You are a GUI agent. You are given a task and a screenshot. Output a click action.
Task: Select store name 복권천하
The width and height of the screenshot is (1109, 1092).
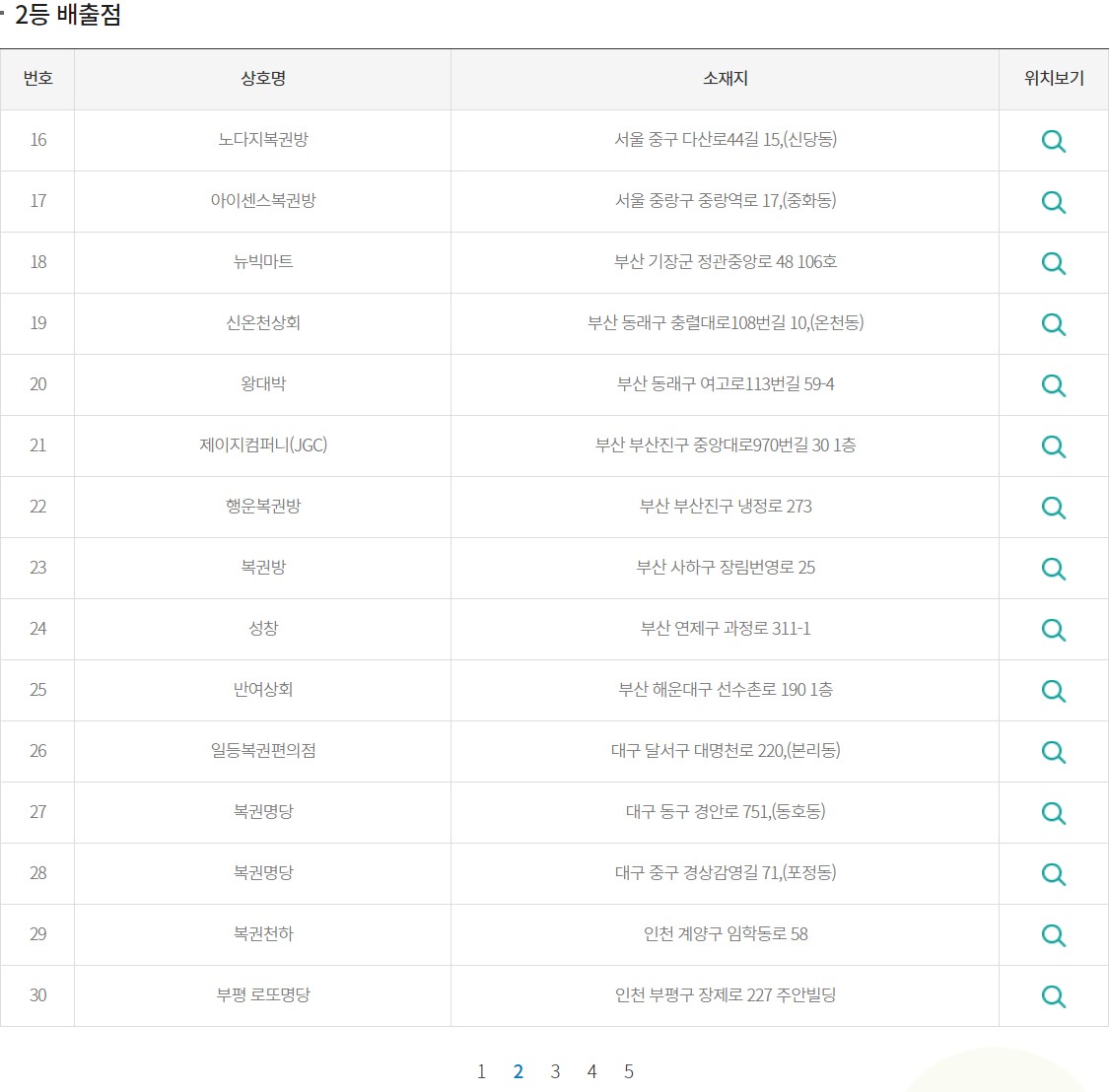[x=263, y=933]
